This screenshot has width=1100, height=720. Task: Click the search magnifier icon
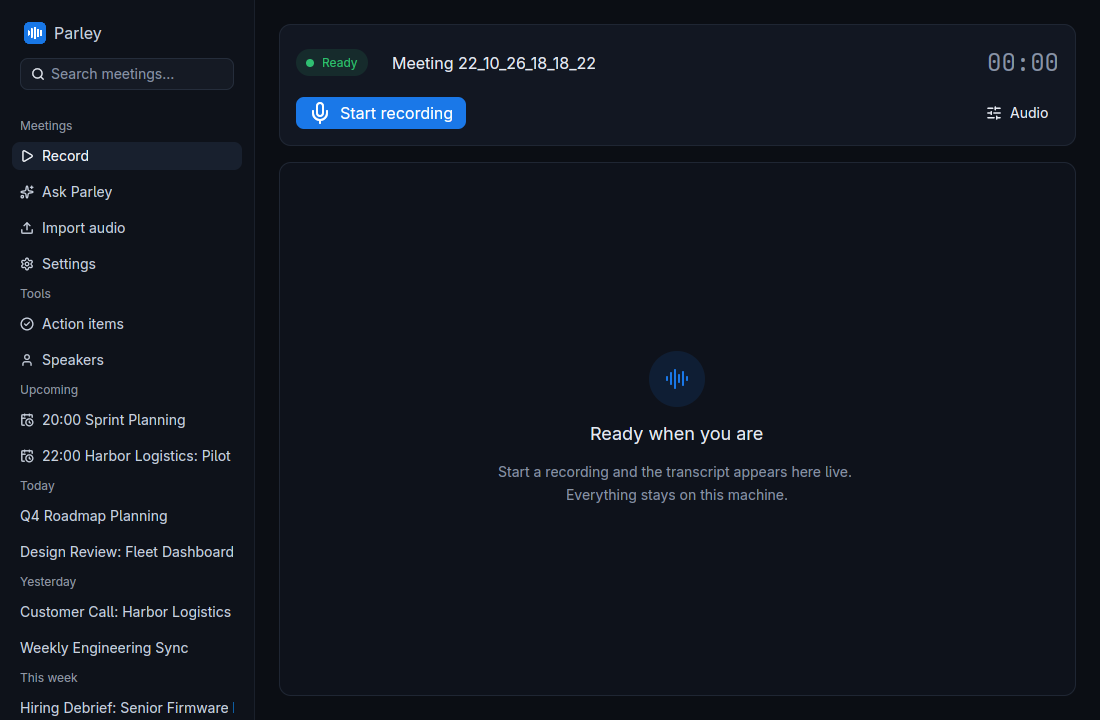coord(38,74)
